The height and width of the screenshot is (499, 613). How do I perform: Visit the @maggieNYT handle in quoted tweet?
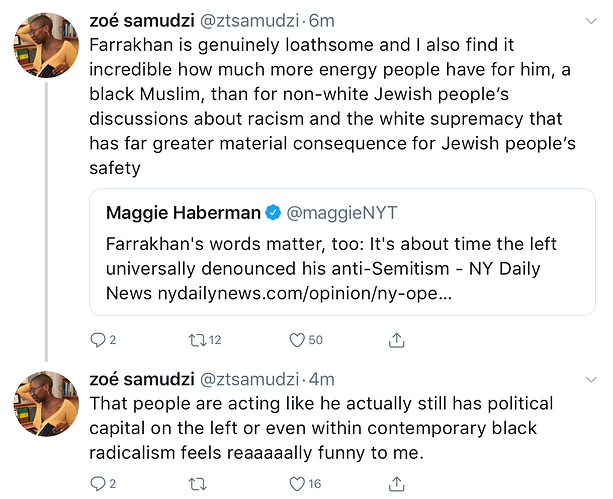342,213
